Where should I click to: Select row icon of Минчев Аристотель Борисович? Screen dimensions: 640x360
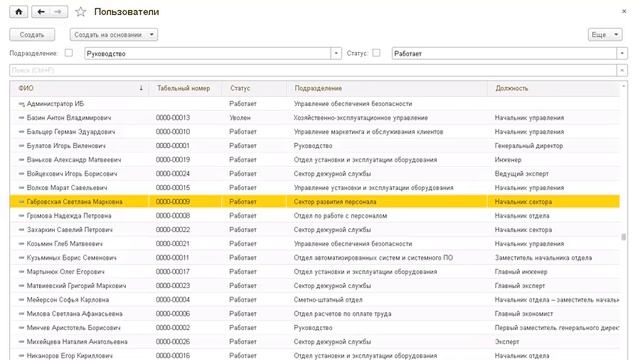tap(21, 328)
